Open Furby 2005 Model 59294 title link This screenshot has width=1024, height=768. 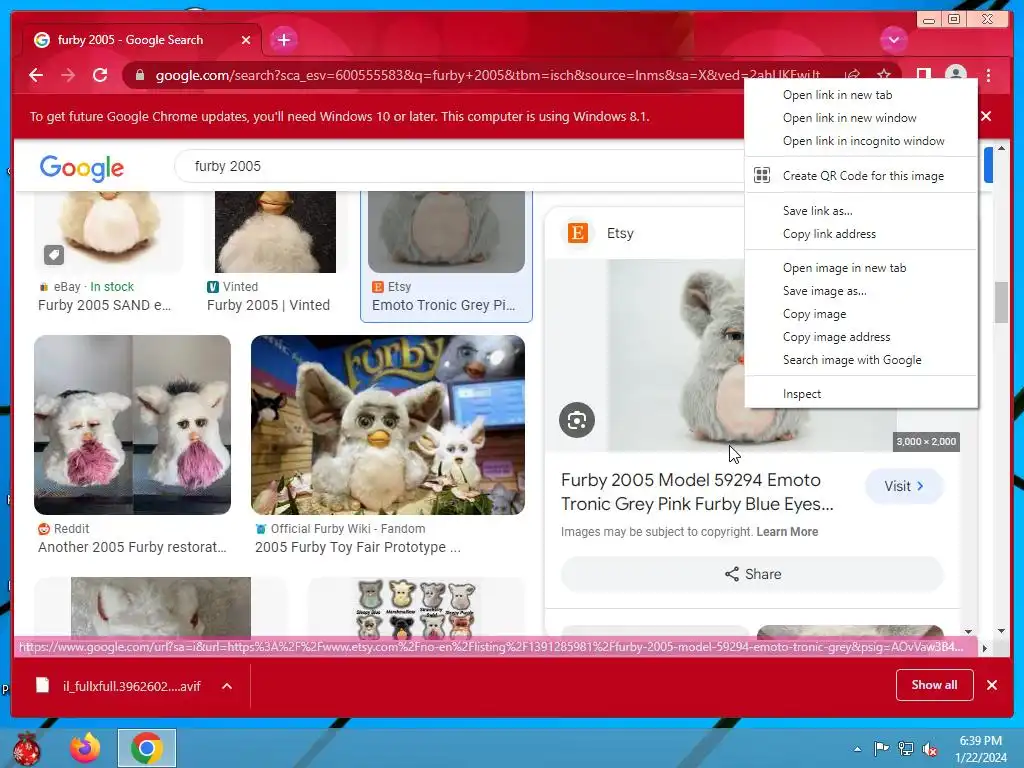click(697, 492)
